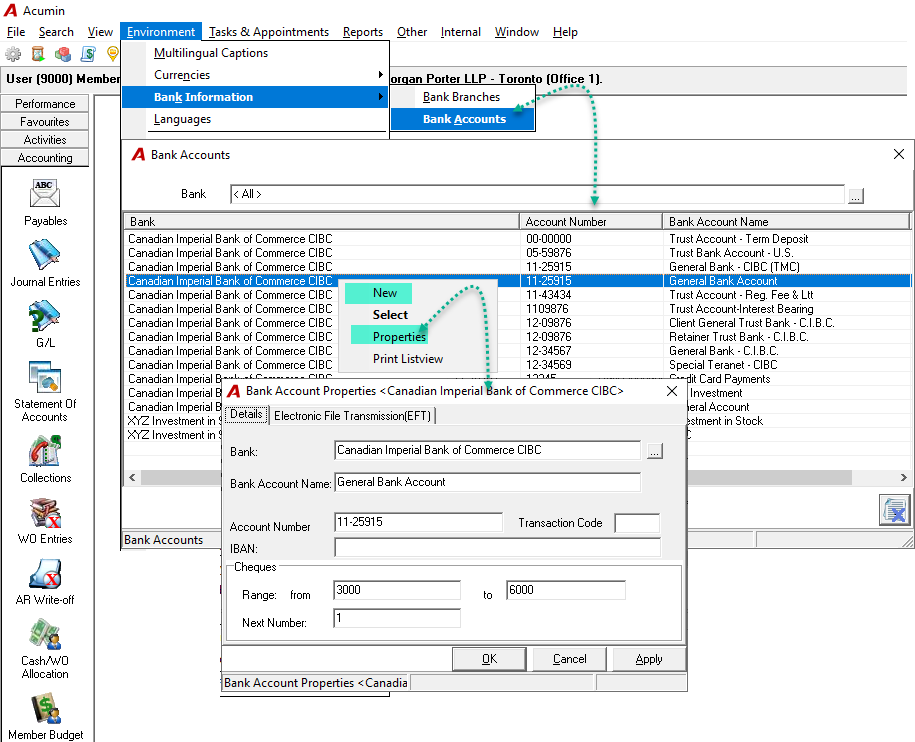Open the G/L sidebar icon
The image size is (915, 742).
click(x=45, y=324)
